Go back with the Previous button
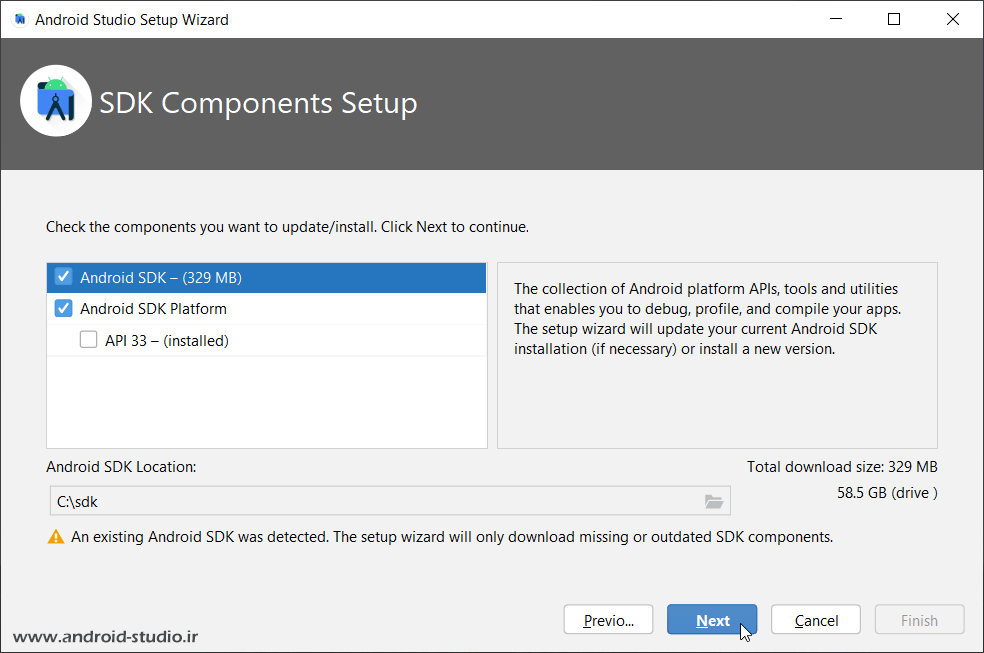The height and width of the screenshot is (653, 984). point(608,620)
